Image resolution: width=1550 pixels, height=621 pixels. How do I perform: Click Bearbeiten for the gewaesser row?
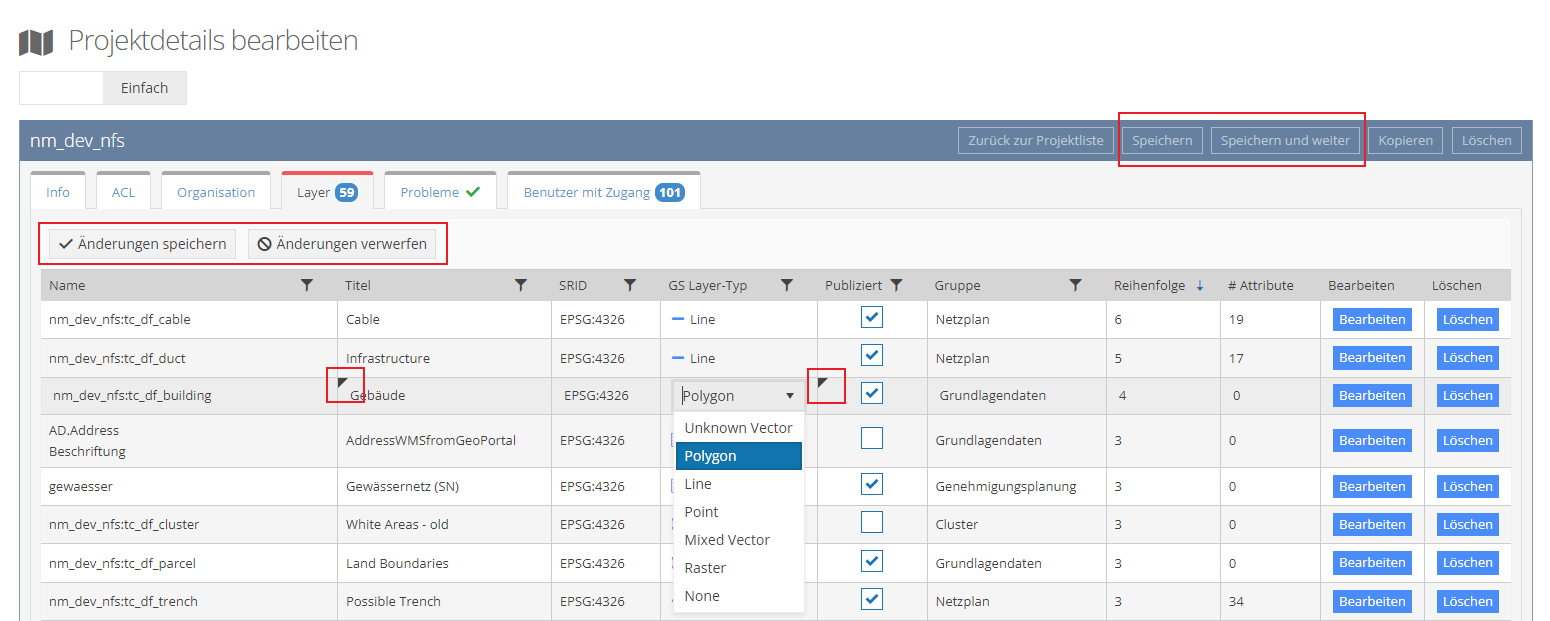coord(1372,487)
